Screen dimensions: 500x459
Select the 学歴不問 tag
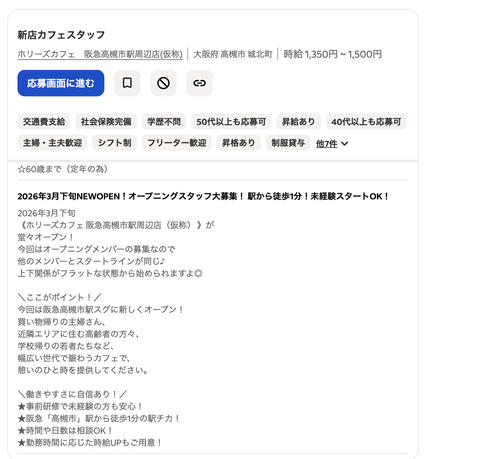coord(164,122)
